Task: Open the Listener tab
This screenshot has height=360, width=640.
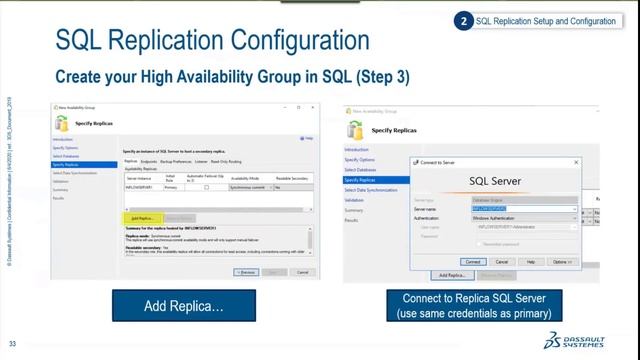Action: (x=201, y=162)
